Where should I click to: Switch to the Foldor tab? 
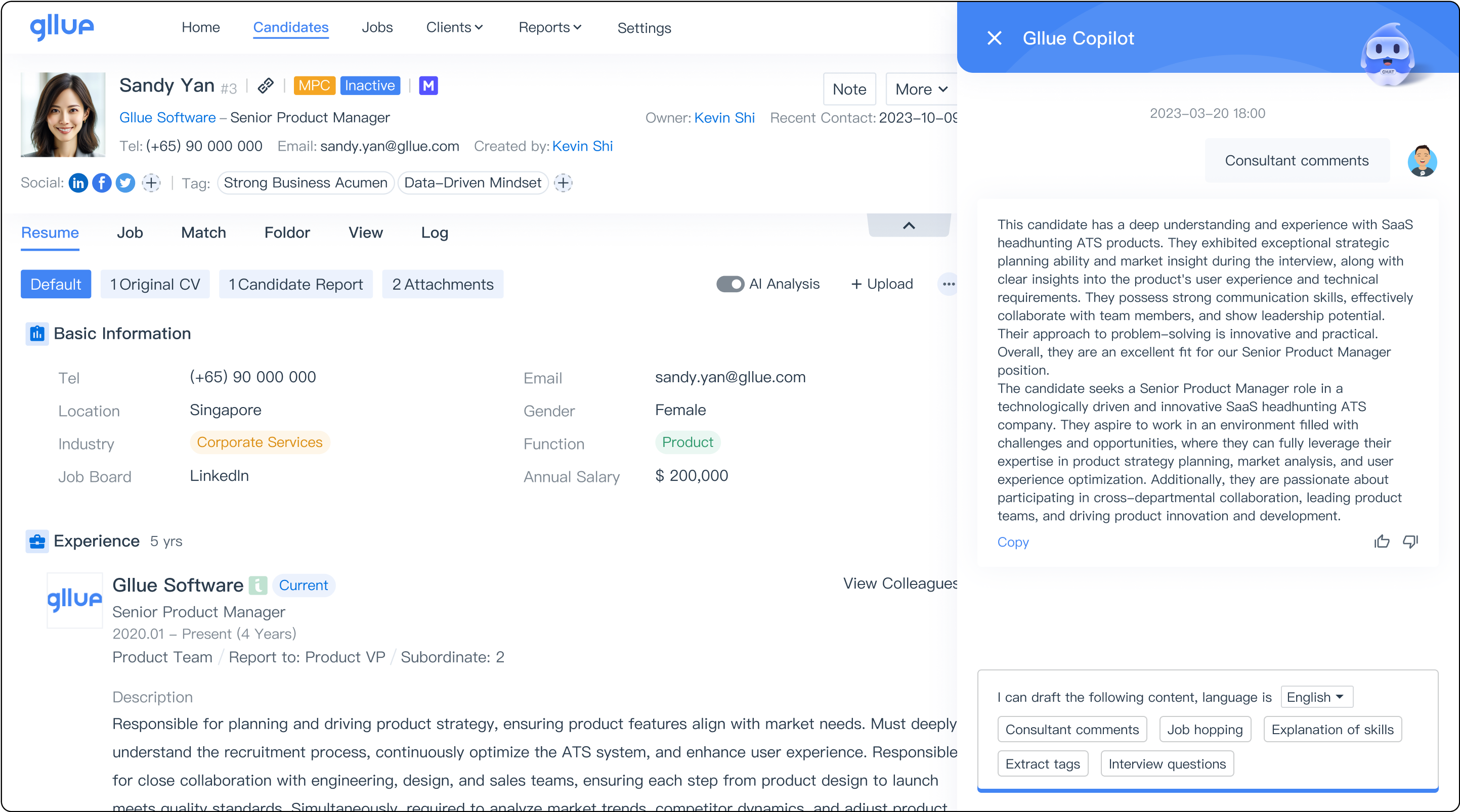(287, 233)
